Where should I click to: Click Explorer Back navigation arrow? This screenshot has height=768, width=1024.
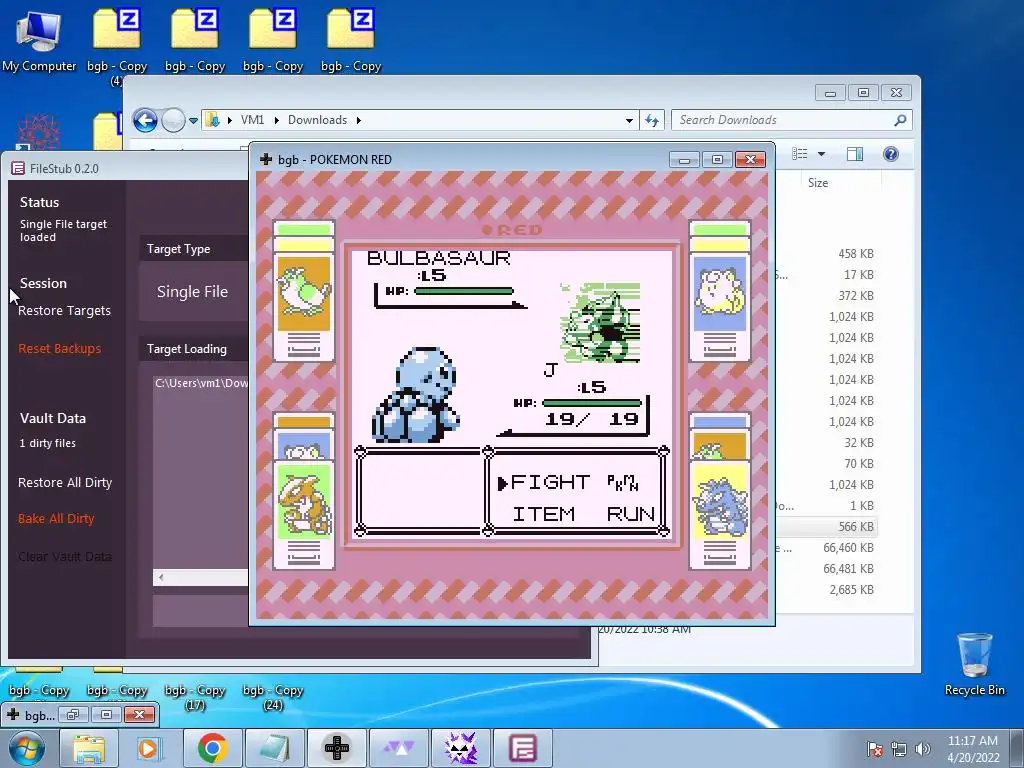[145, 120]
